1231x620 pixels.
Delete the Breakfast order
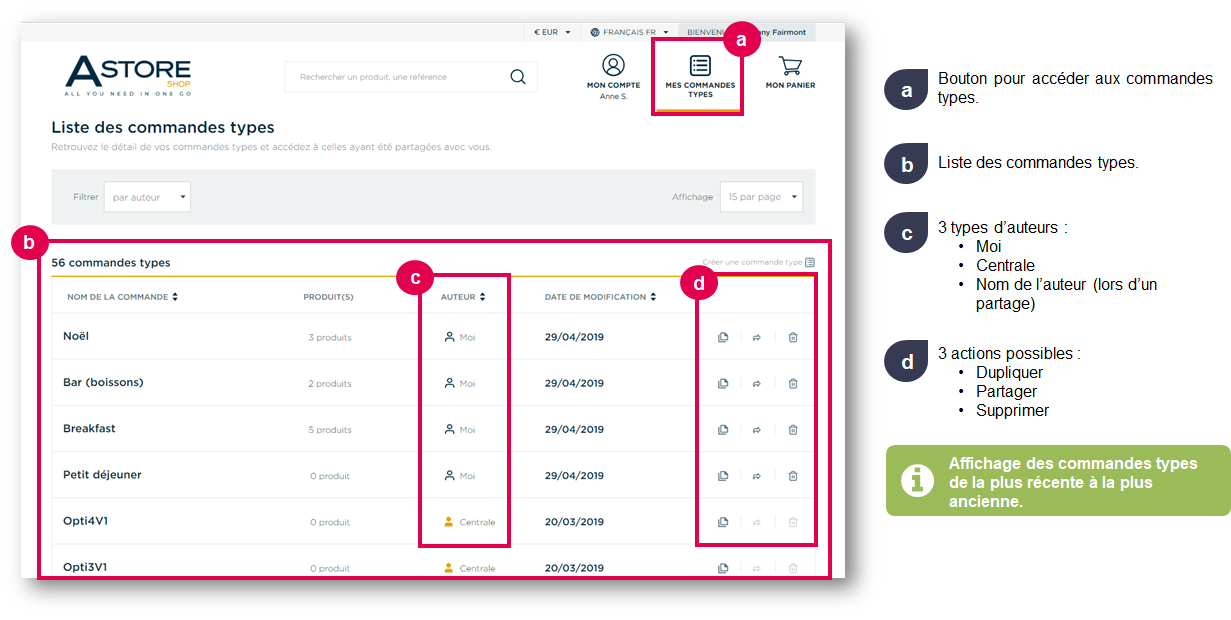(793, 429)
